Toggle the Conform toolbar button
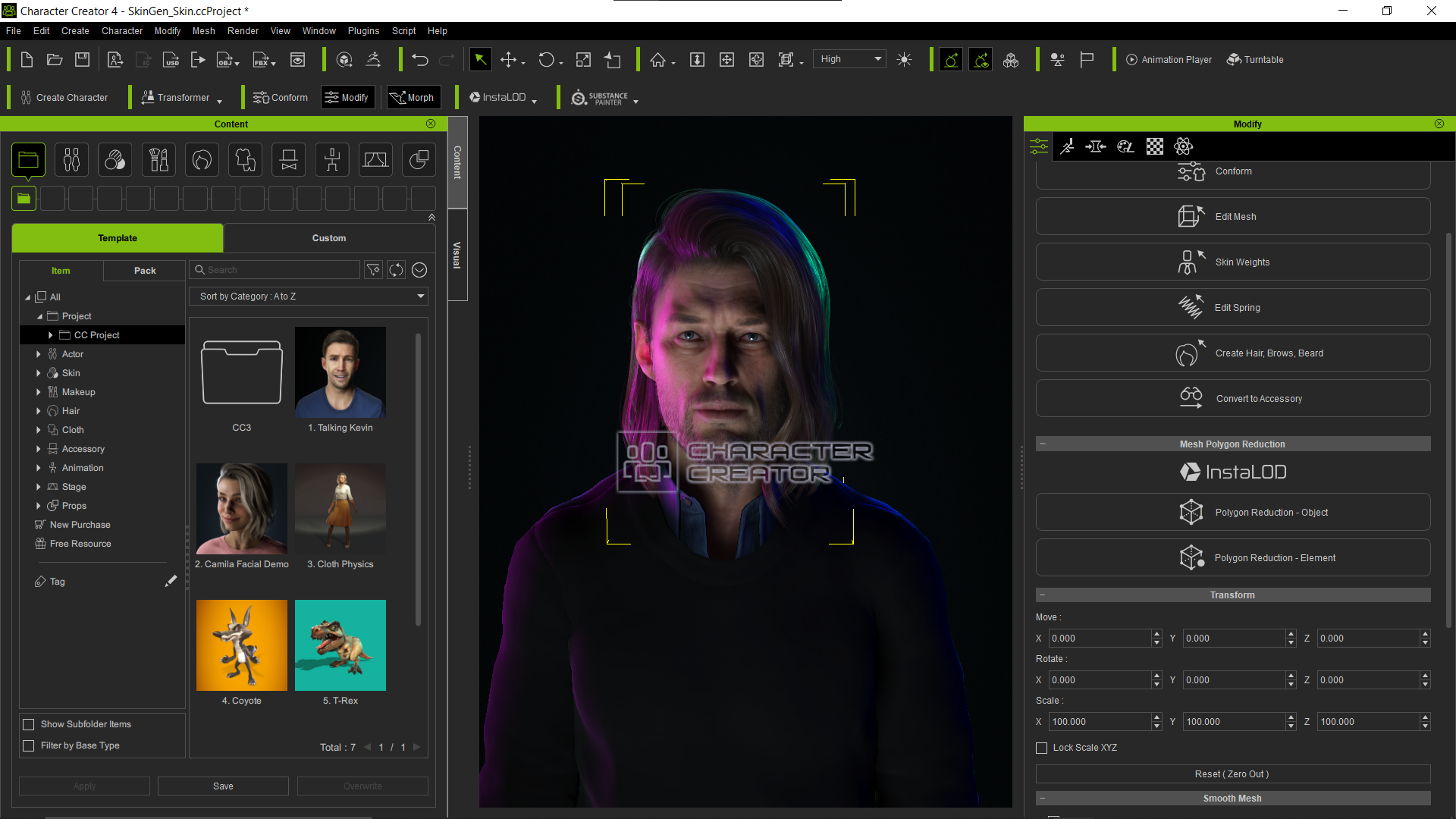The width and height of the screenshot is (1456, 819). pyautogui.click(x=281, y=97)
